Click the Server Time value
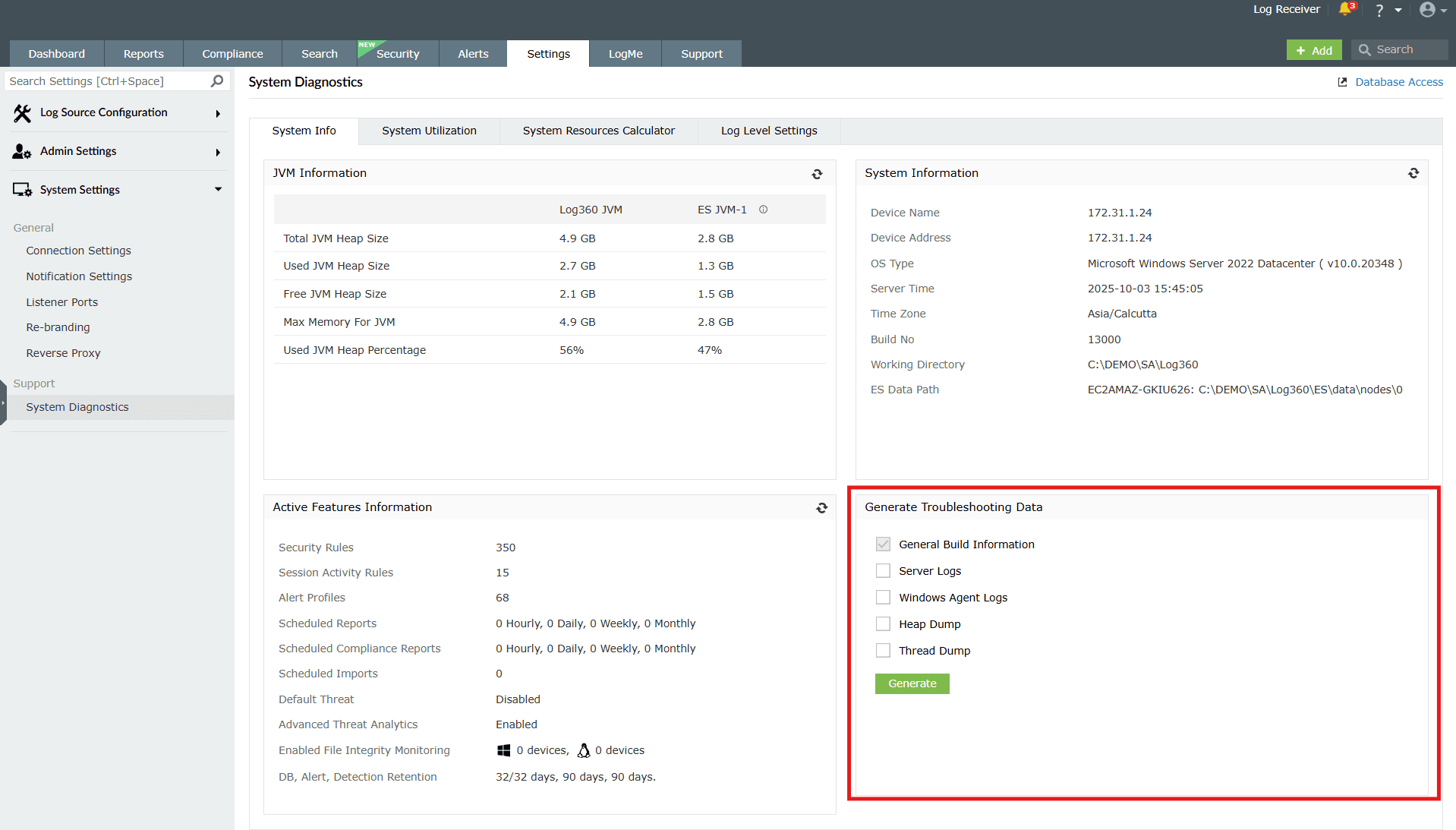Viewport: 1456px width, 830px height. click(1145, 289)
